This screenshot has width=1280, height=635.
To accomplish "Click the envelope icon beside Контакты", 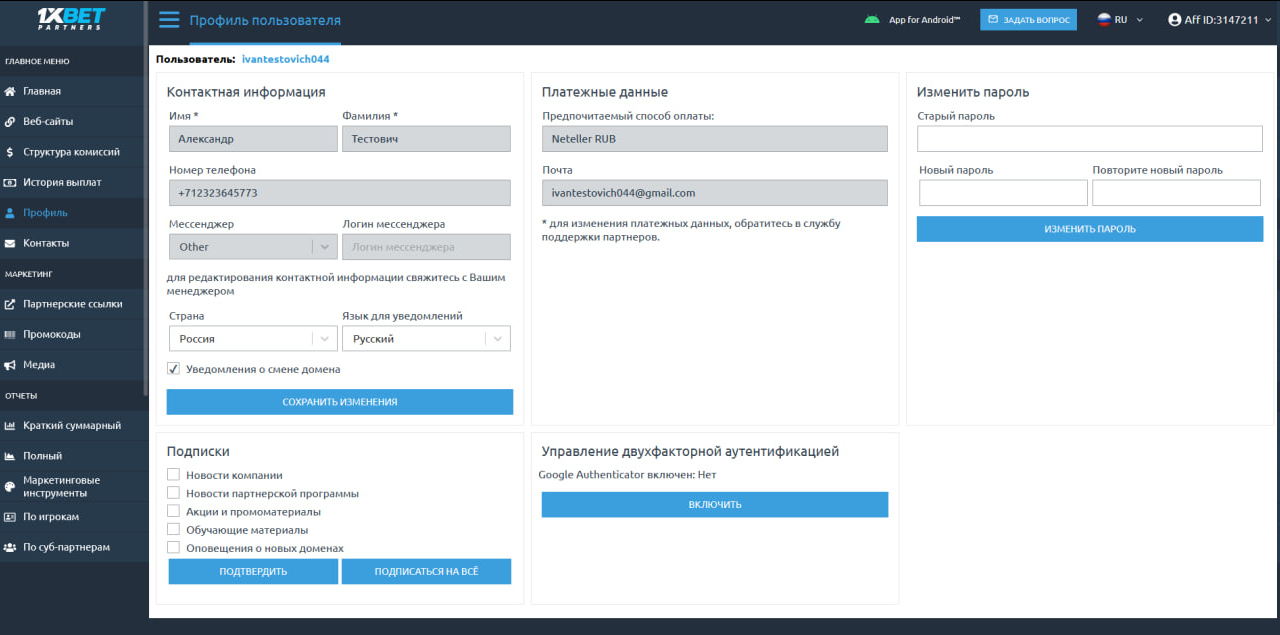I will (x=10, y=243).
